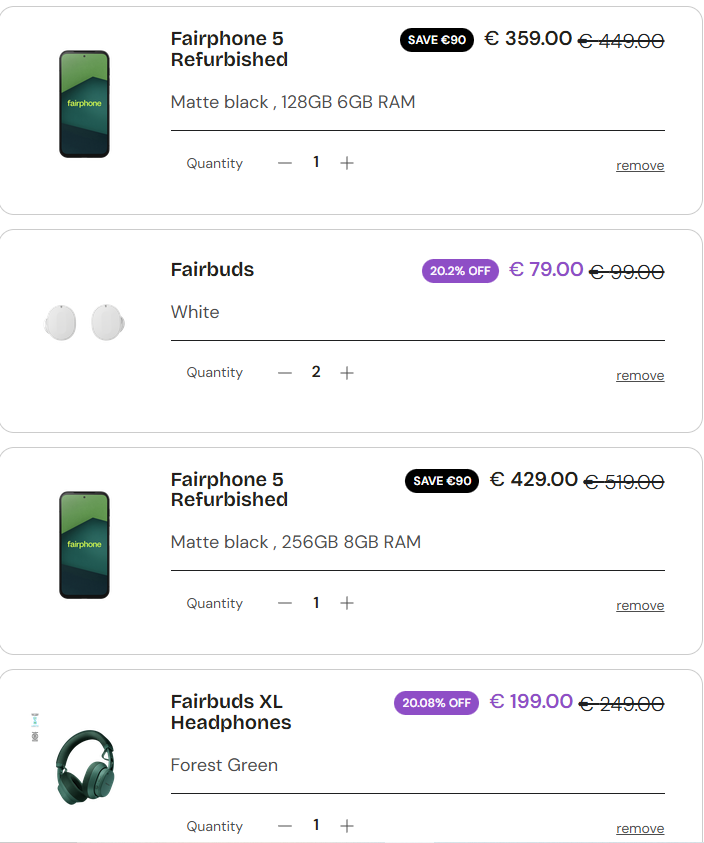Viewport: 704px width, 843px height.
Task: Open Forest Green headphones image
Action: click(x=86, y=767)
